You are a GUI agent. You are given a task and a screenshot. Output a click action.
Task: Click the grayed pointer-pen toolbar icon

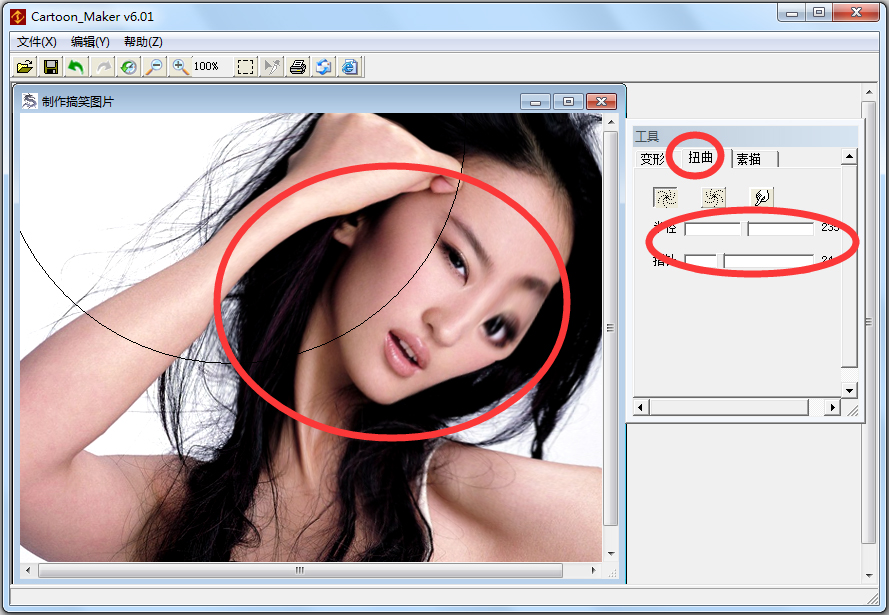(x=272, y=67)
